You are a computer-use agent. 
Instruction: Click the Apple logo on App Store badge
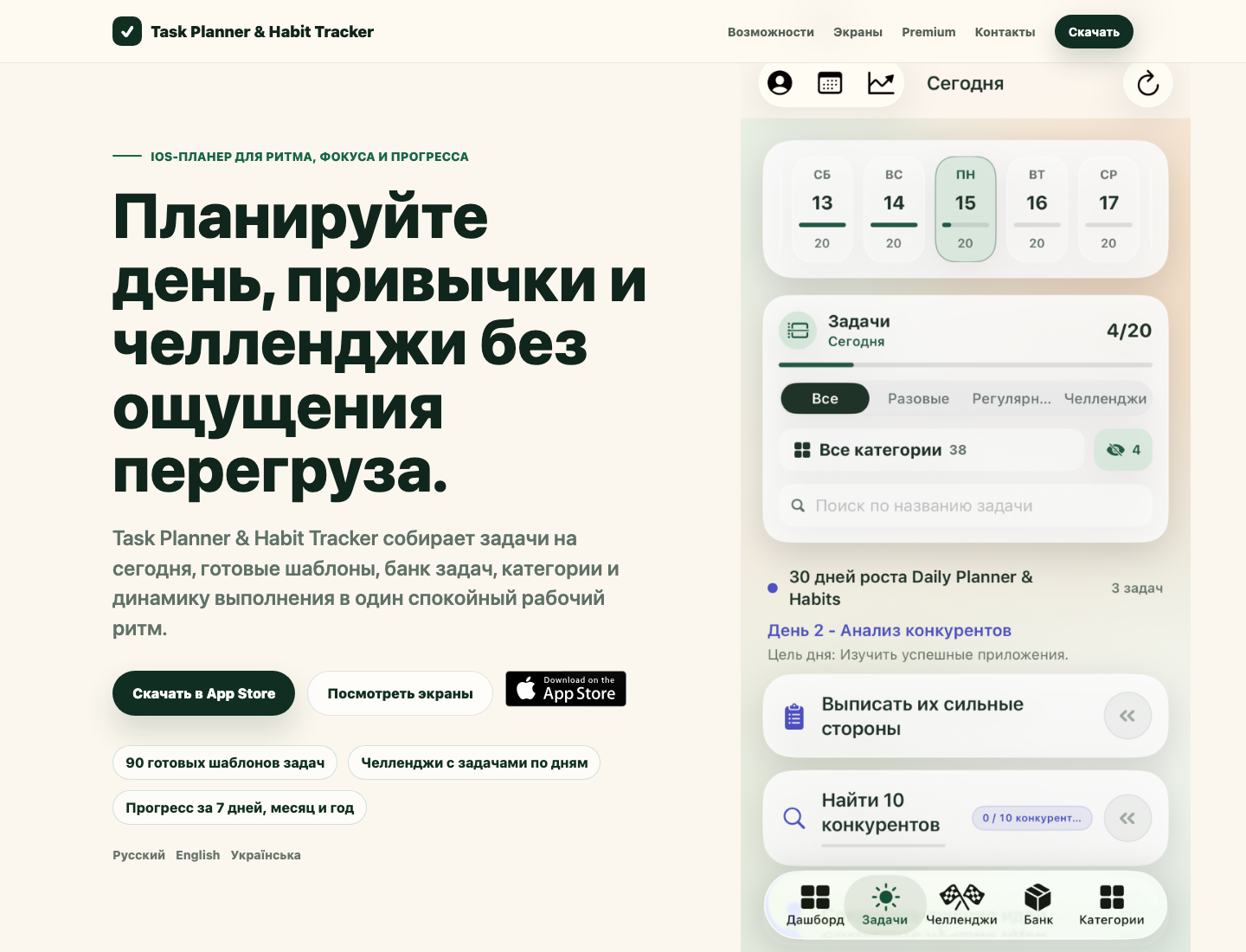[x=526, y=689]
